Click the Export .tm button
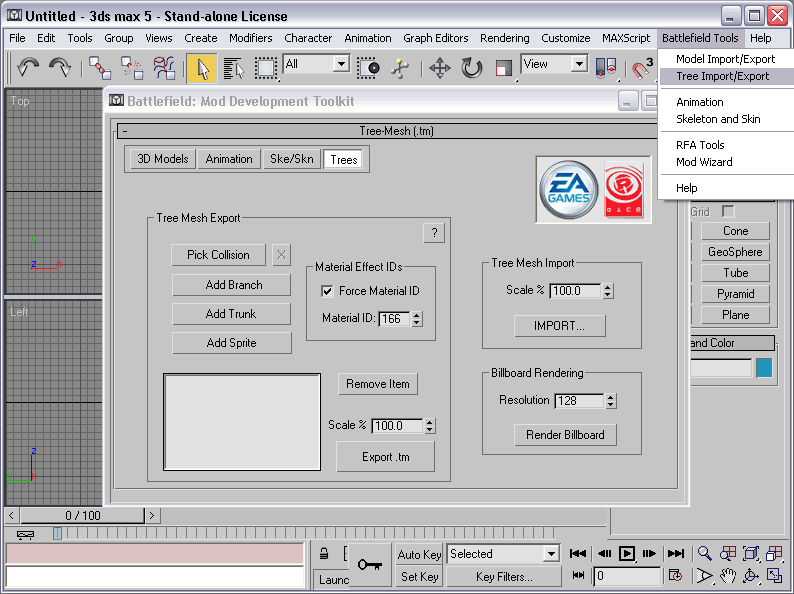Image resolution: width=794 pixels, height=594 pixels. point(385,457)
